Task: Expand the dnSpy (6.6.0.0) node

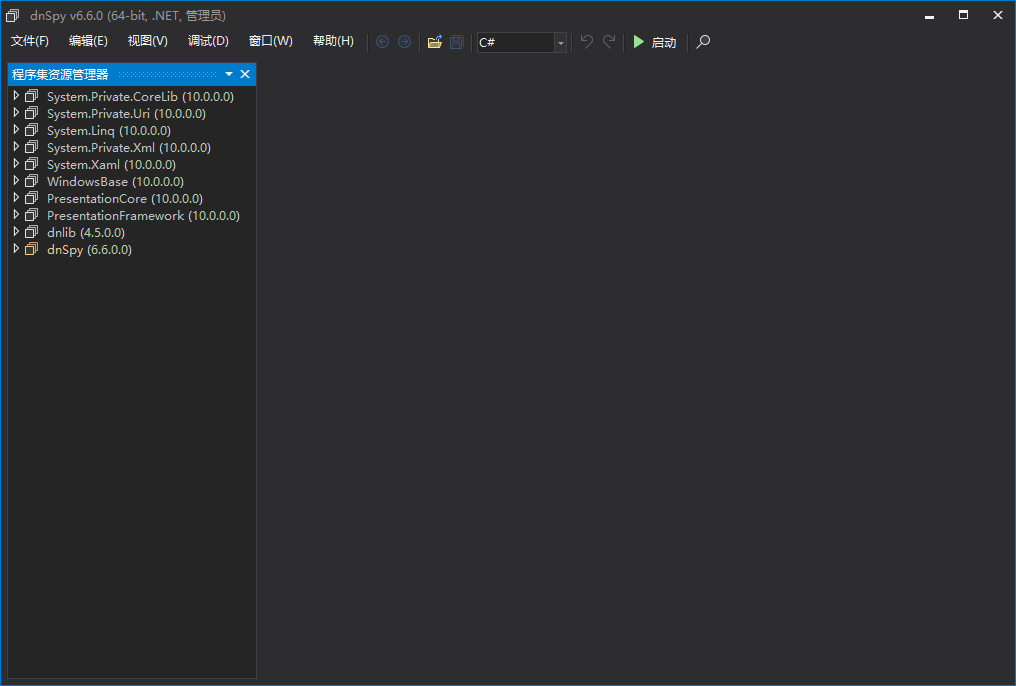Action: click(16, 249)
